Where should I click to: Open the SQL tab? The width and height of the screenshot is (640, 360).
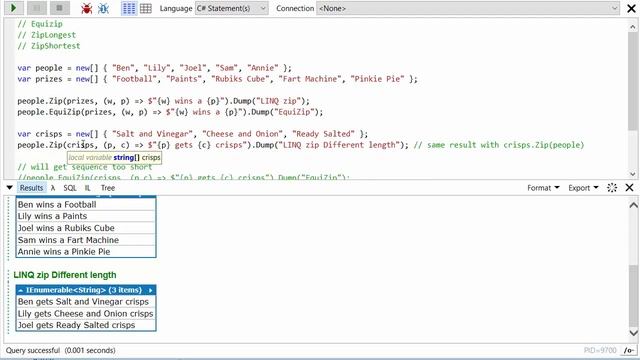[x=70, y=188]
